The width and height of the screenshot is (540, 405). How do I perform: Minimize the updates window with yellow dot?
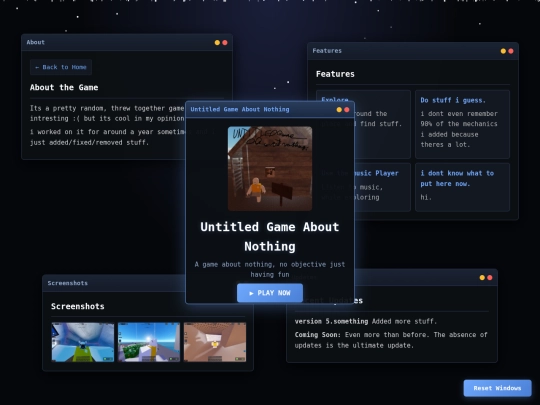pyautogui.click(x=482, y=278)
